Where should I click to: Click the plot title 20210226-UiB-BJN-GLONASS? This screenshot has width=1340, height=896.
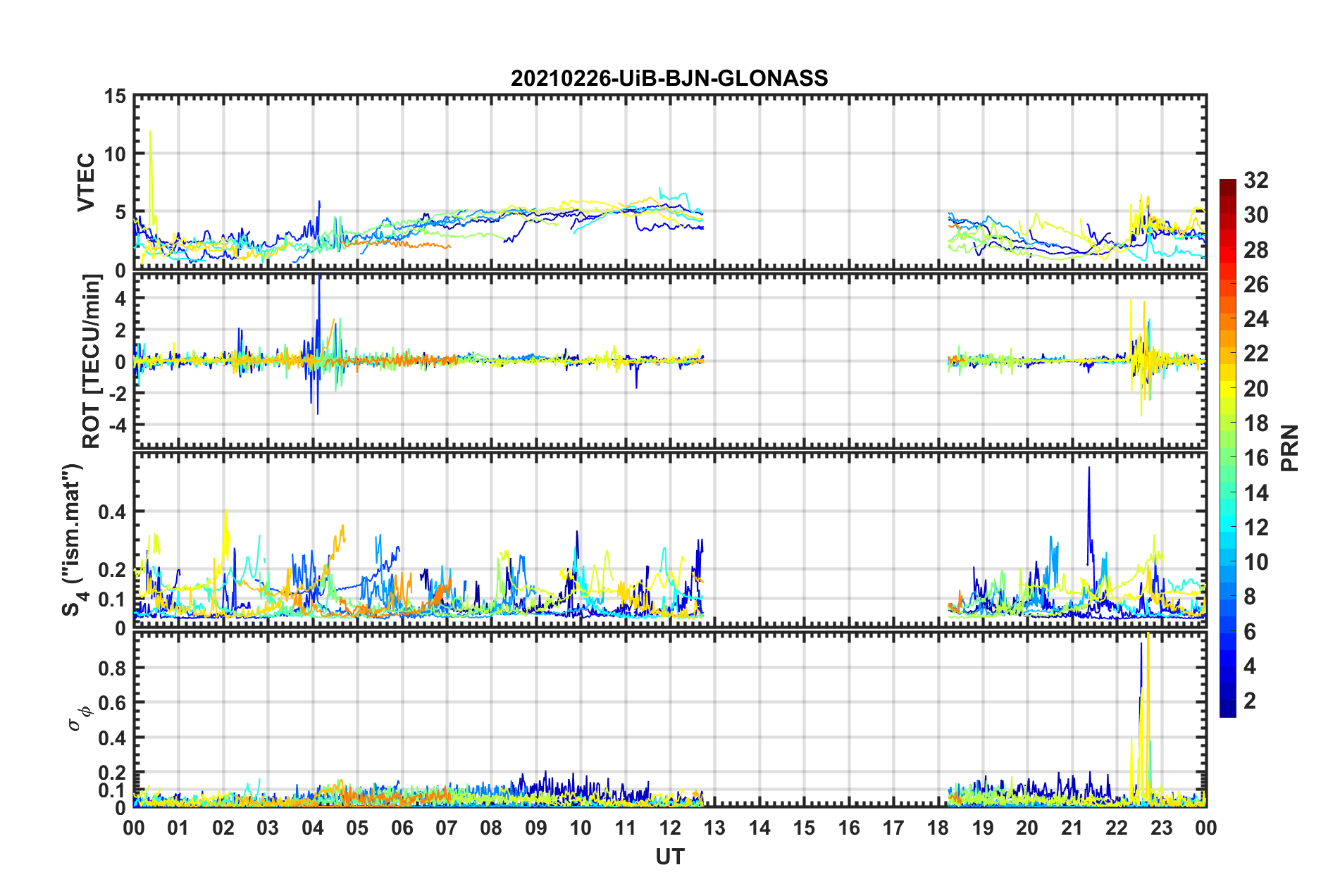click(669, 78)
